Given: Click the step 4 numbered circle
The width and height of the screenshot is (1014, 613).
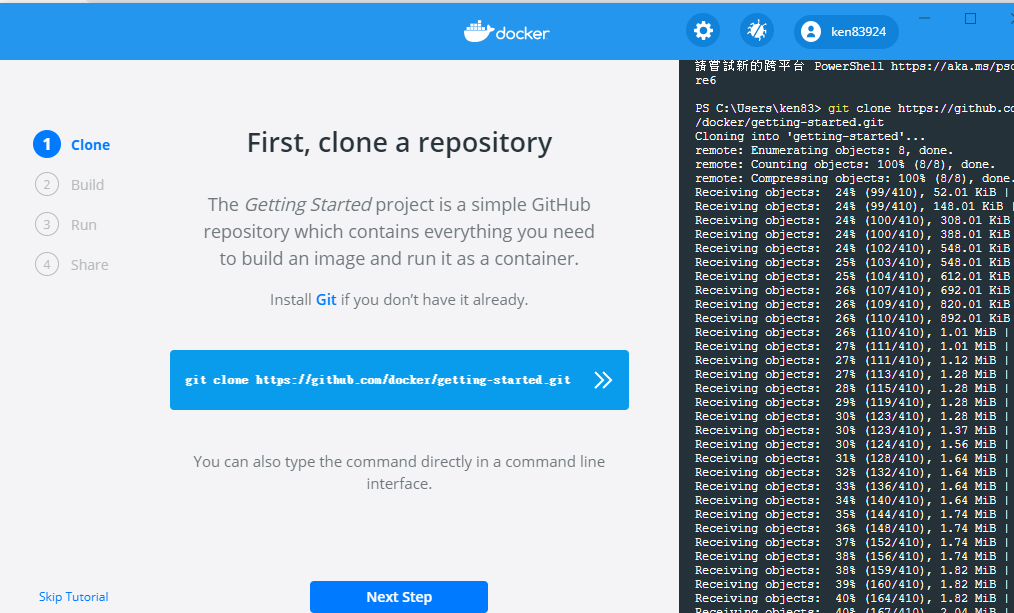Looking at the screenshot, I should click(47, 265).
